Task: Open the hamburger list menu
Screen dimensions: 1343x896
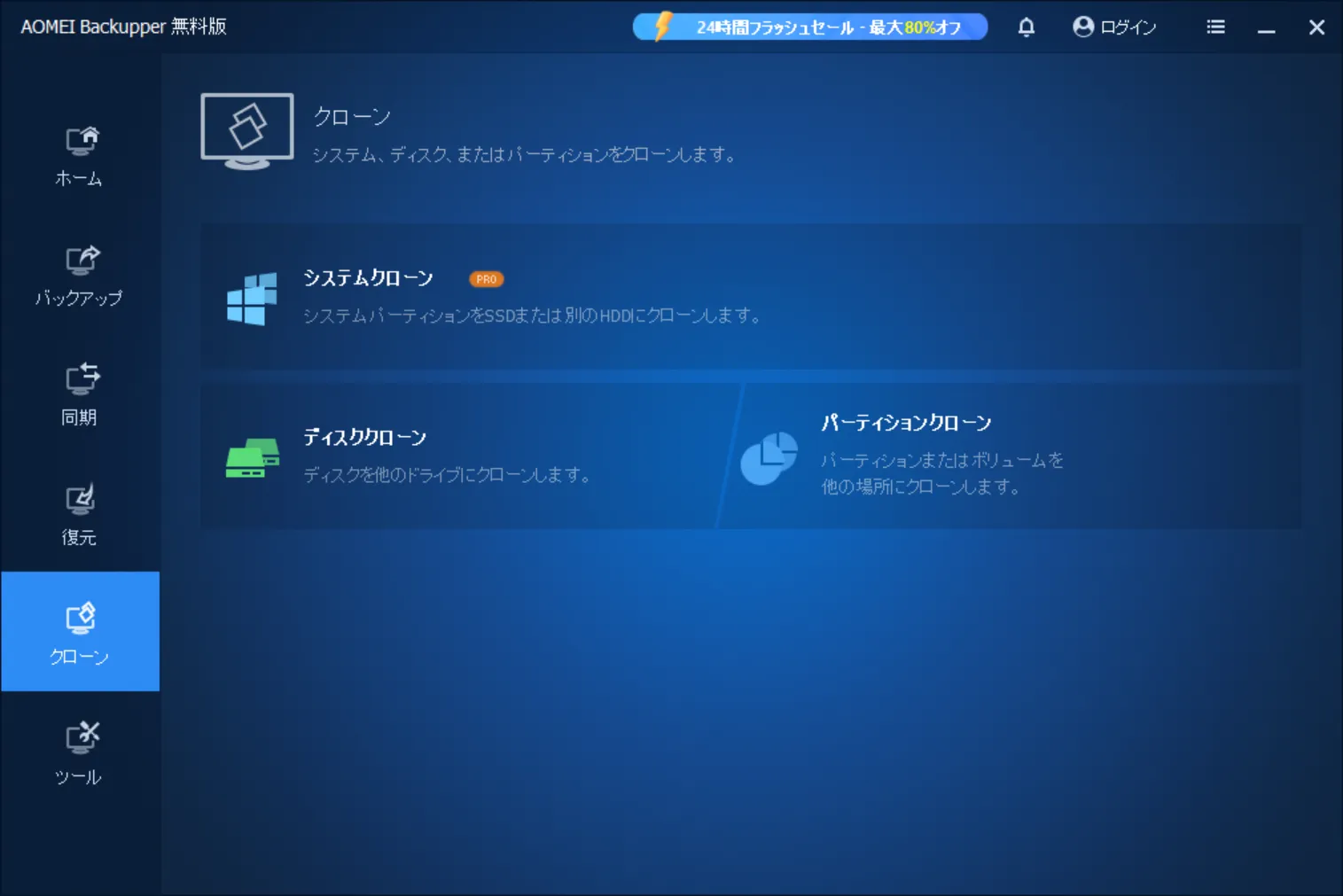Action: [x=1215, y=27]
